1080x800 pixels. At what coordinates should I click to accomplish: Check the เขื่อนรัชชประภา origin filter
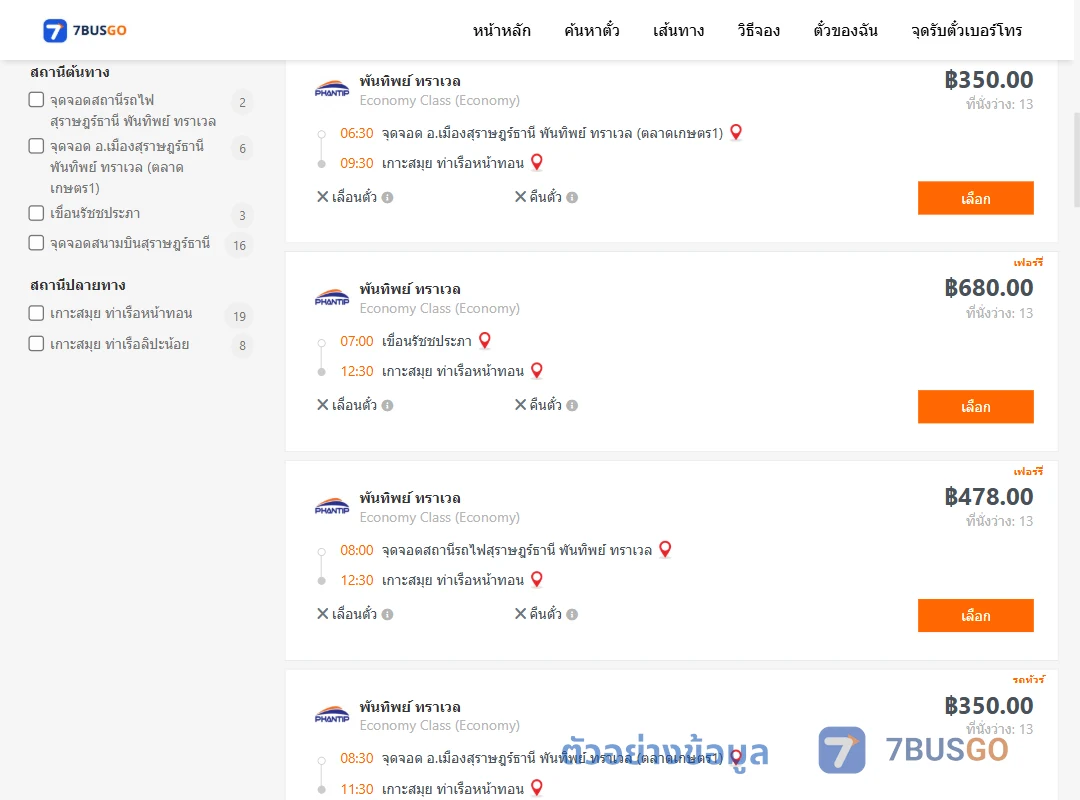(37, 213)
